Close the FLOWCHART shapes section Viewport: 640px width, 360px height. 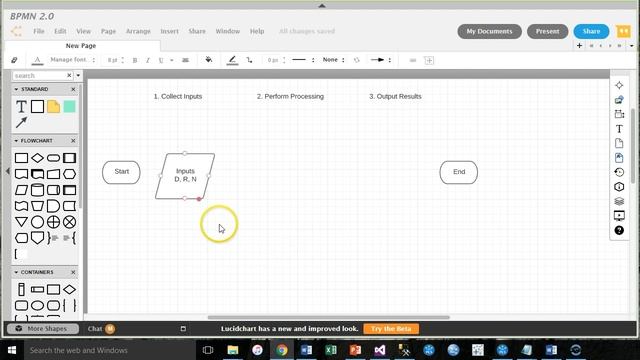pyautogui.click(x=73, y=140)
